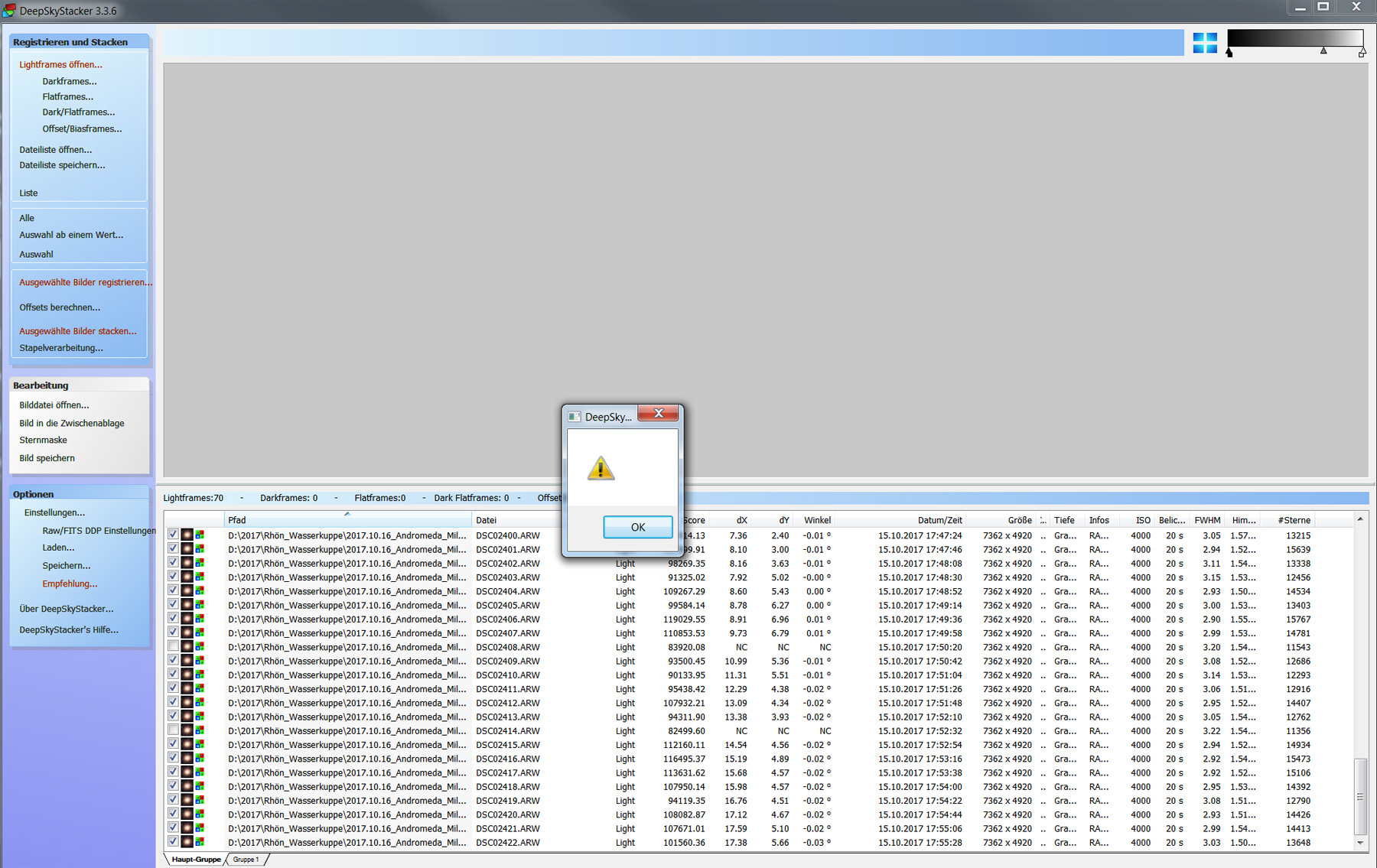Toggle checkbox for DSC02420.ARW
1377x868 pixels.
pos(173,814)
